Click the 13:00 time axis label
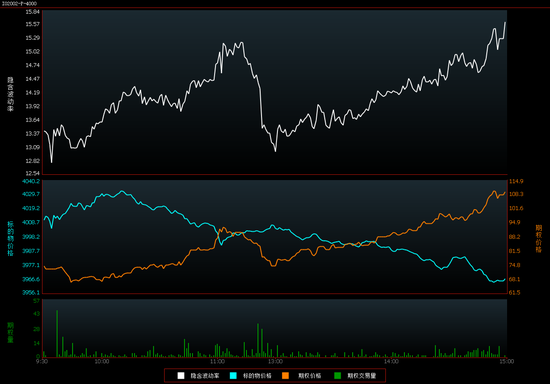 tap(275, 361)
